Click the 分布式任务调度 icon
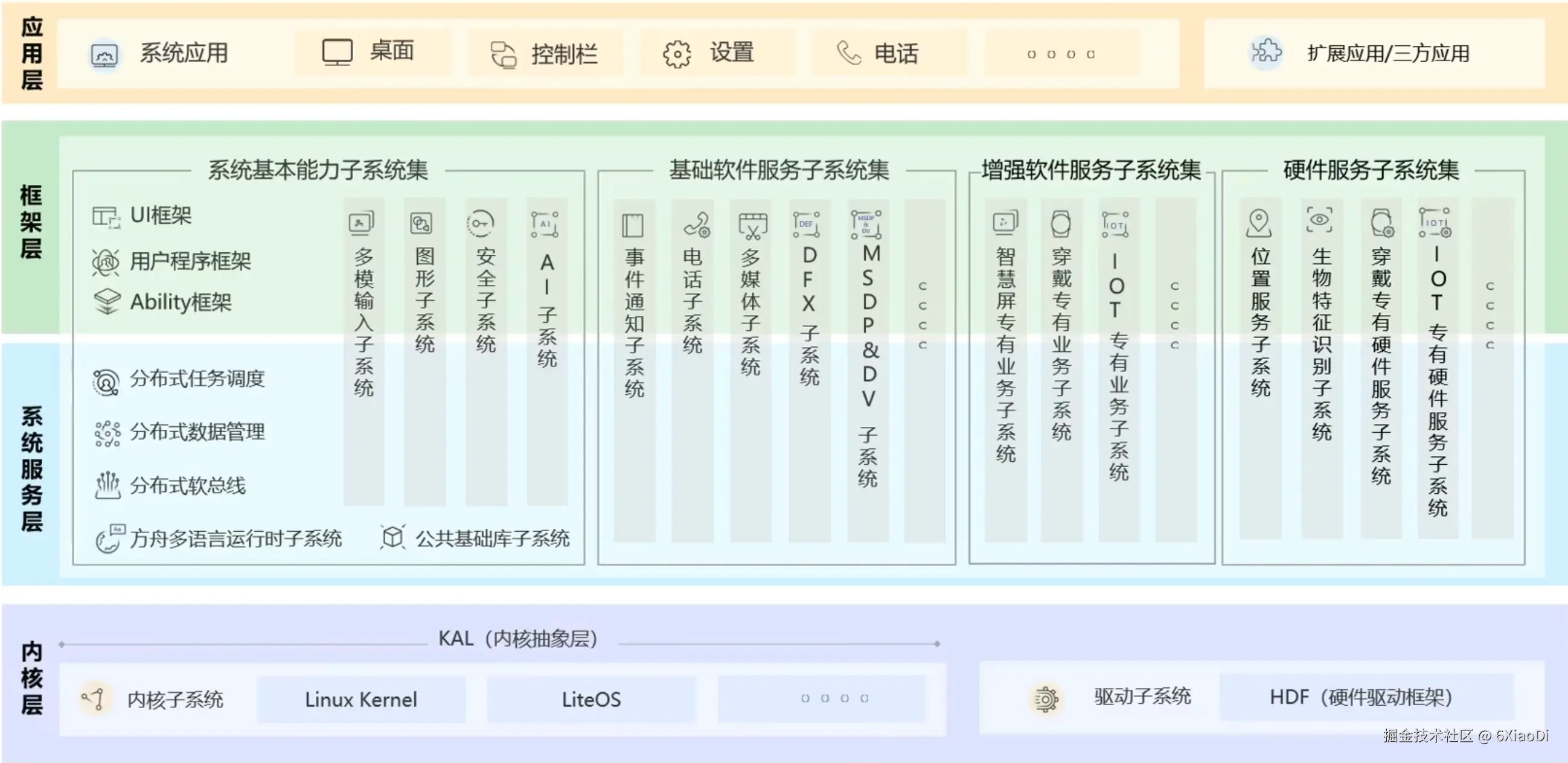 [x=106, y=383]
